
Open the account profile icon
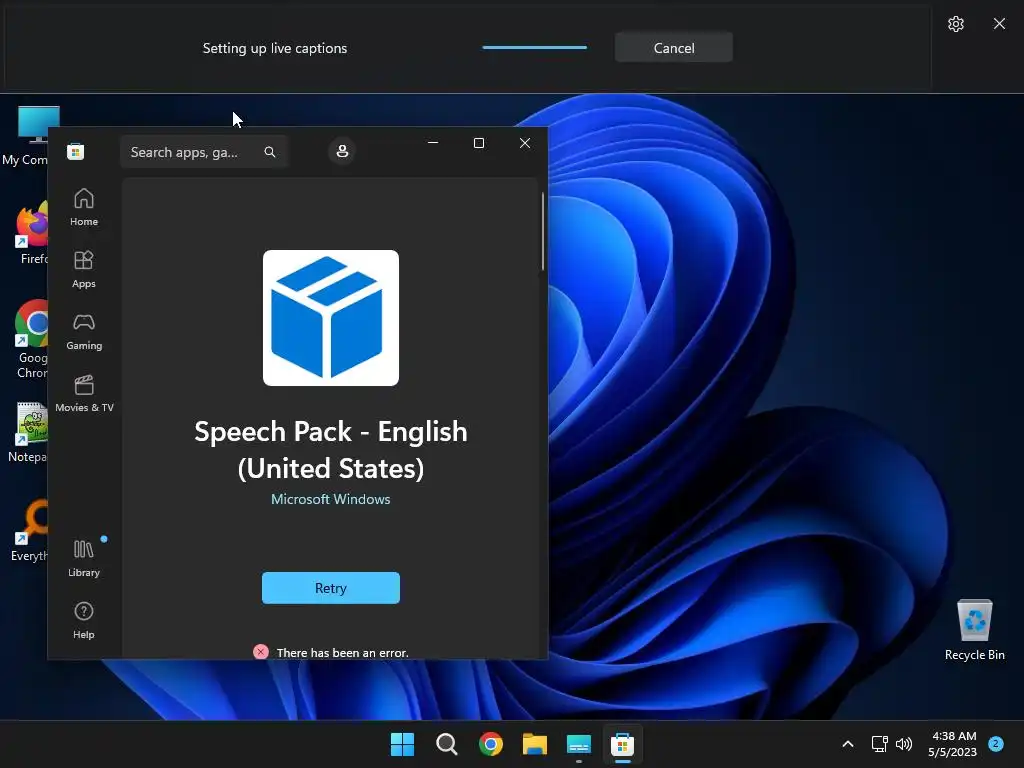(x=342, y=152)
